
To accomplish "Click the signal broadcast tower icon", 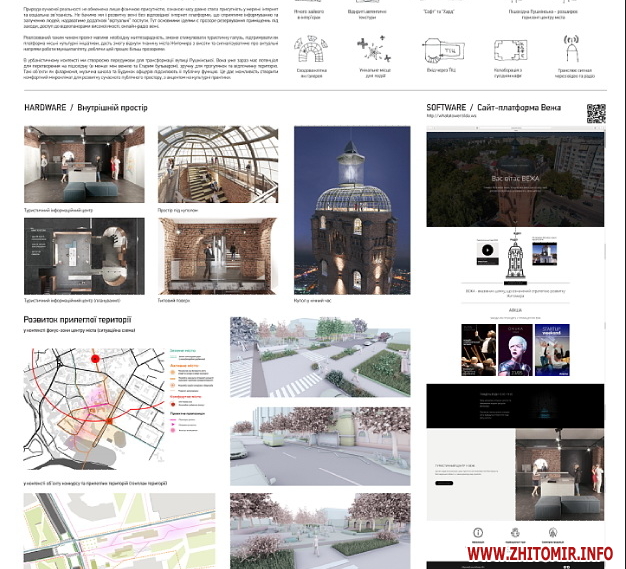I will 573,48.
